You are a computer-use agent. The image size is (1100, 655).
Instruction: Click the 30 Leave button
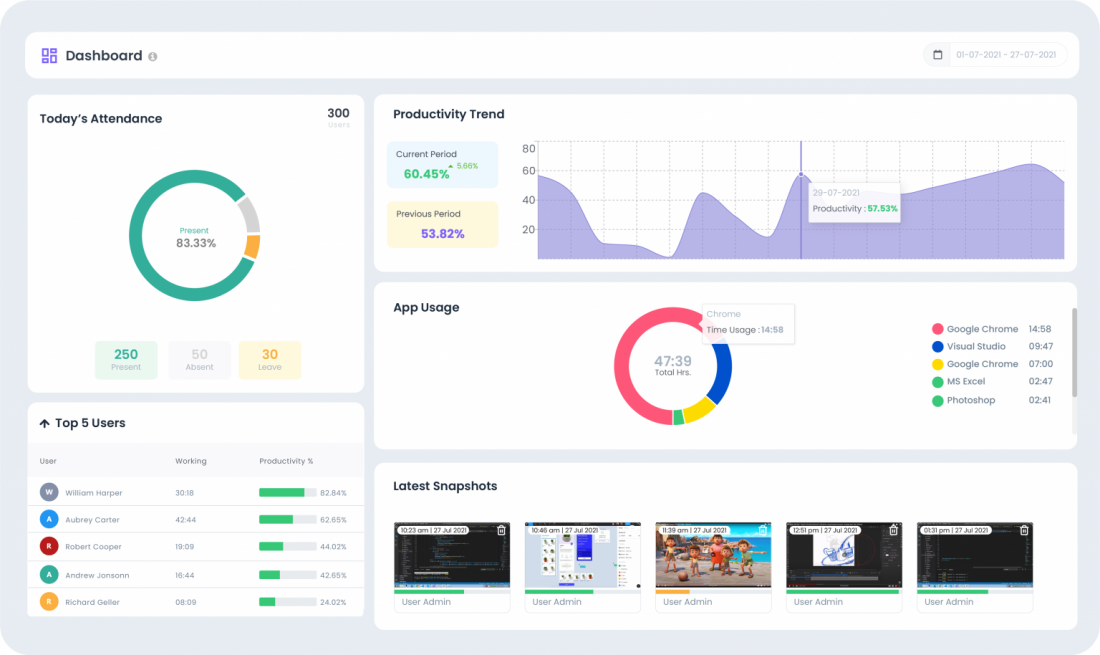tap(270, 359)
